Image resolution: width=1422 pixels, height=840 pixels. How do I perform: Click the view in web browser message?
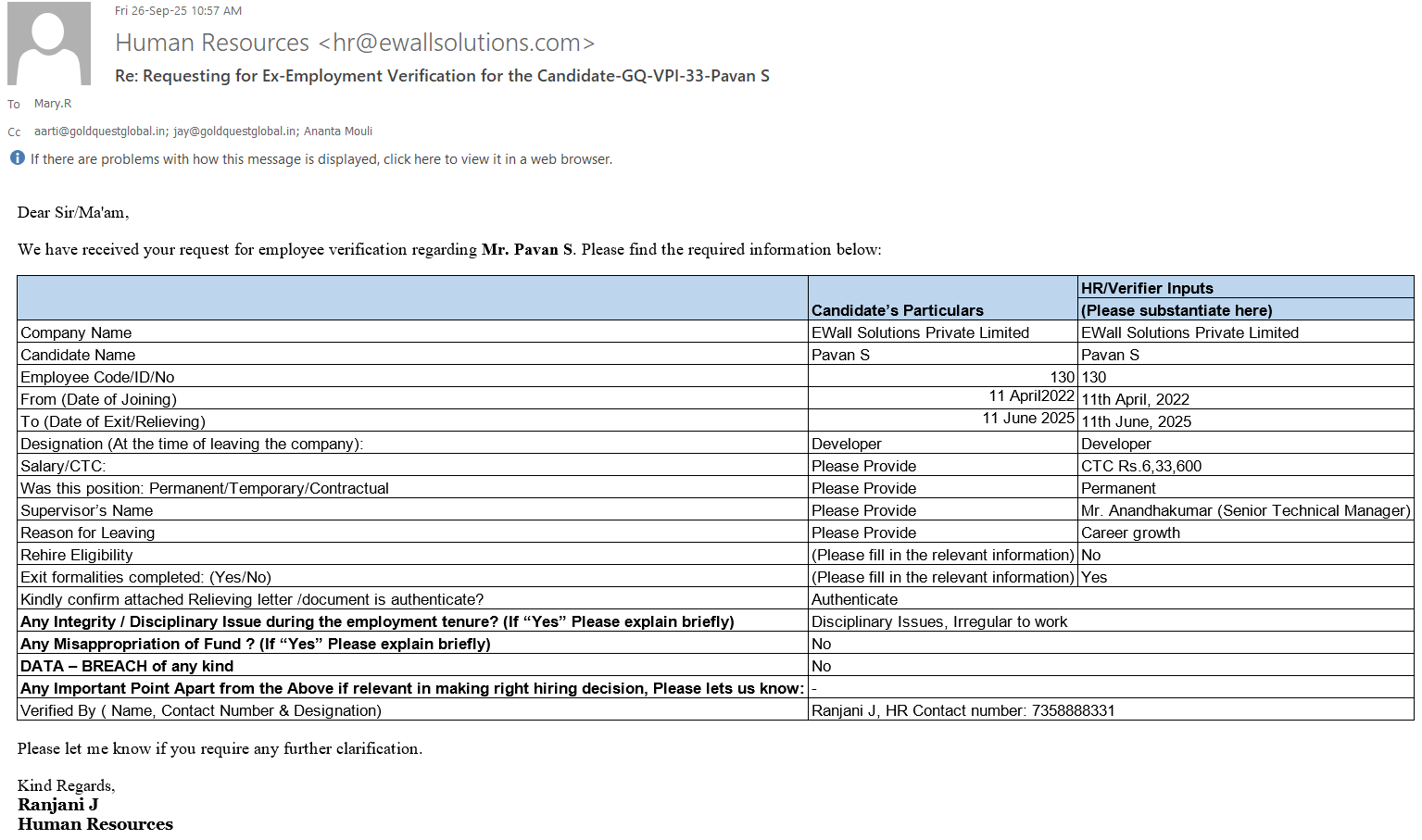[321, 159]
